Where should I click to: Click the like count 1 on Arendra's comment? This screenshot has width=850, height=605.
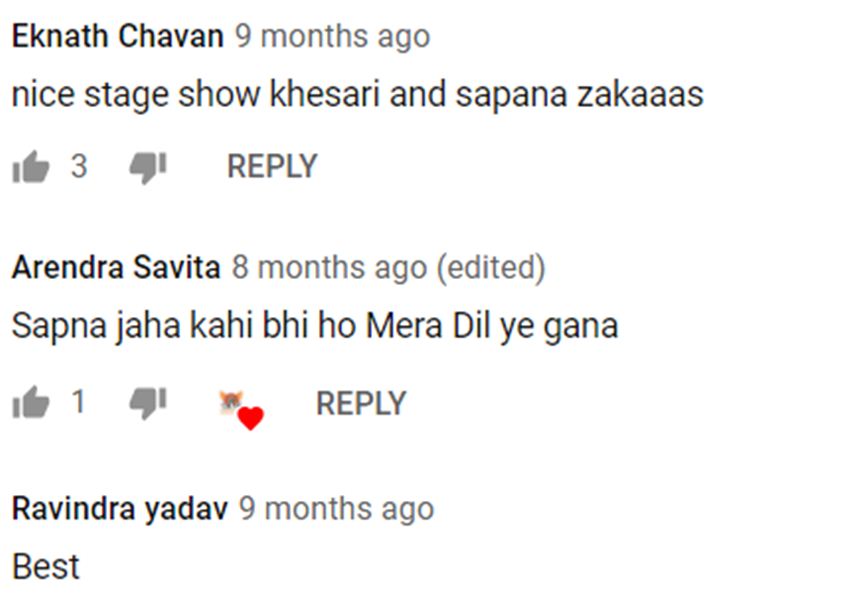point(79,402)
